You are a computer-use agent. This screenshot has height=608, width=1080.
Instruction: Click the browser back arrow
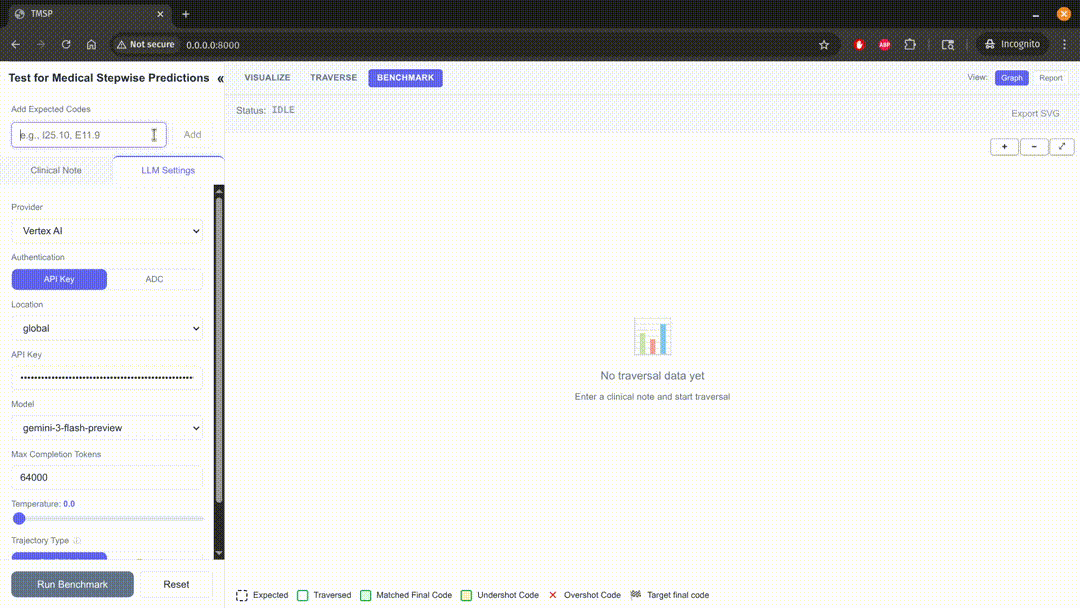point(16,45)
